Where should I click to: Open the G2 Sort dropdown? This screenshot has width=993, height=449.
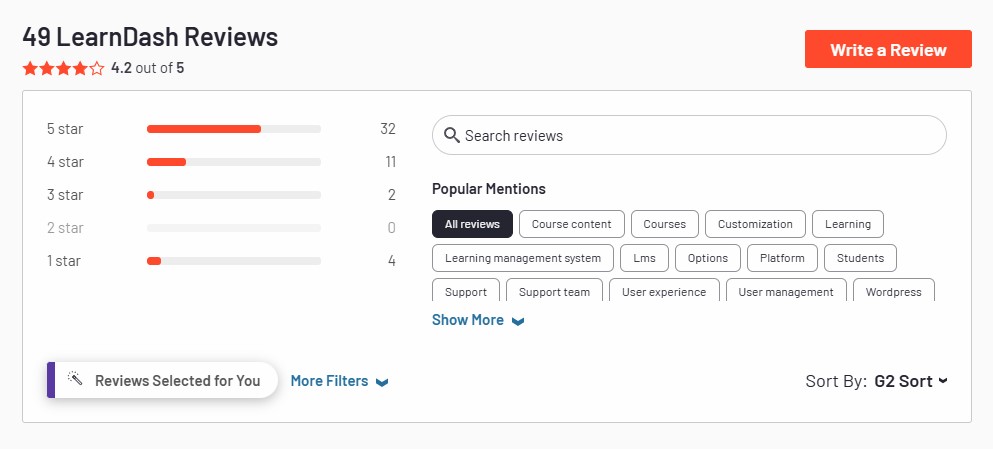(x=911, y=381)
